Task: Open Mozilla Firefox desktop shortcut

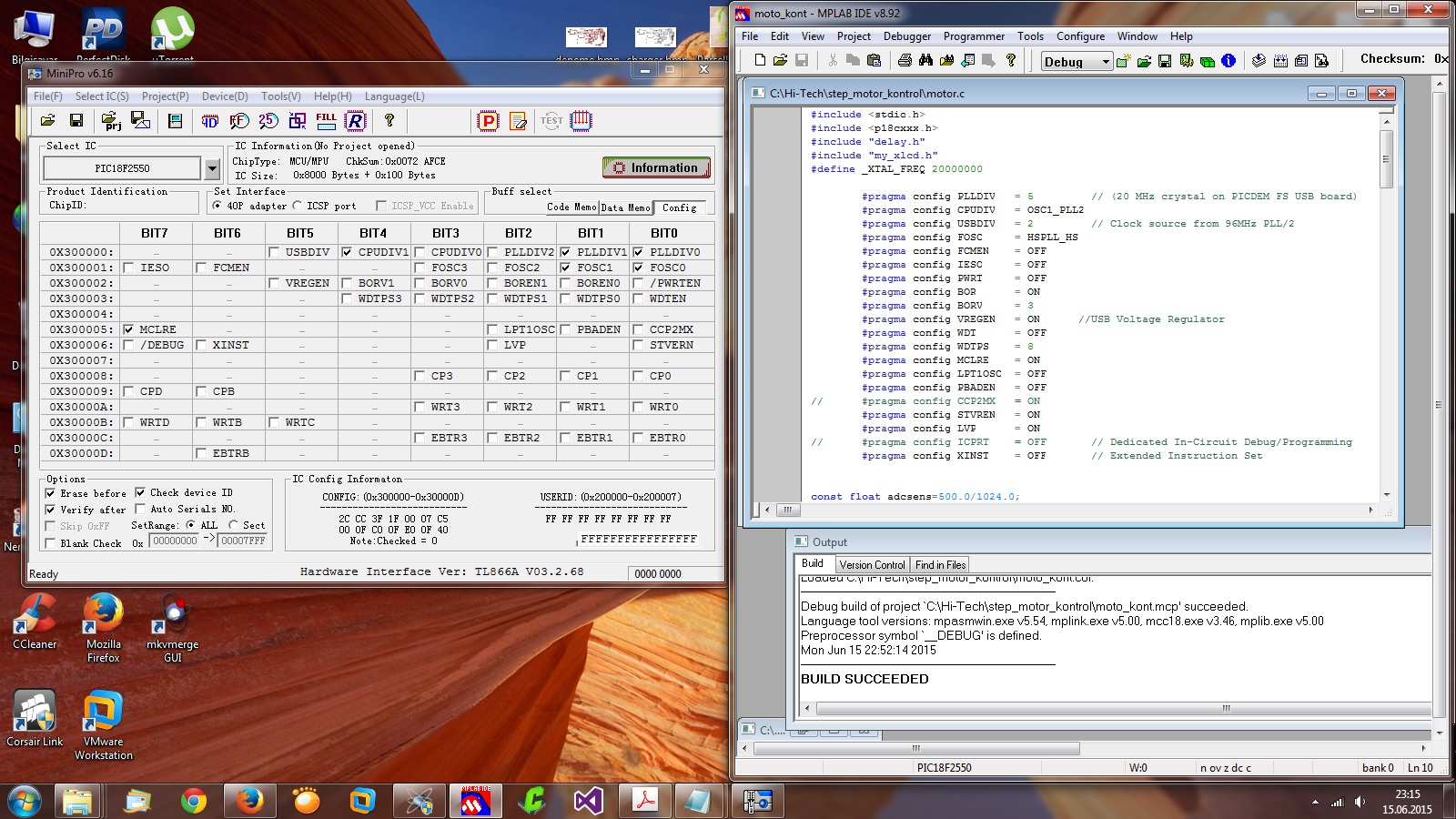Action: tap(103, 628)
